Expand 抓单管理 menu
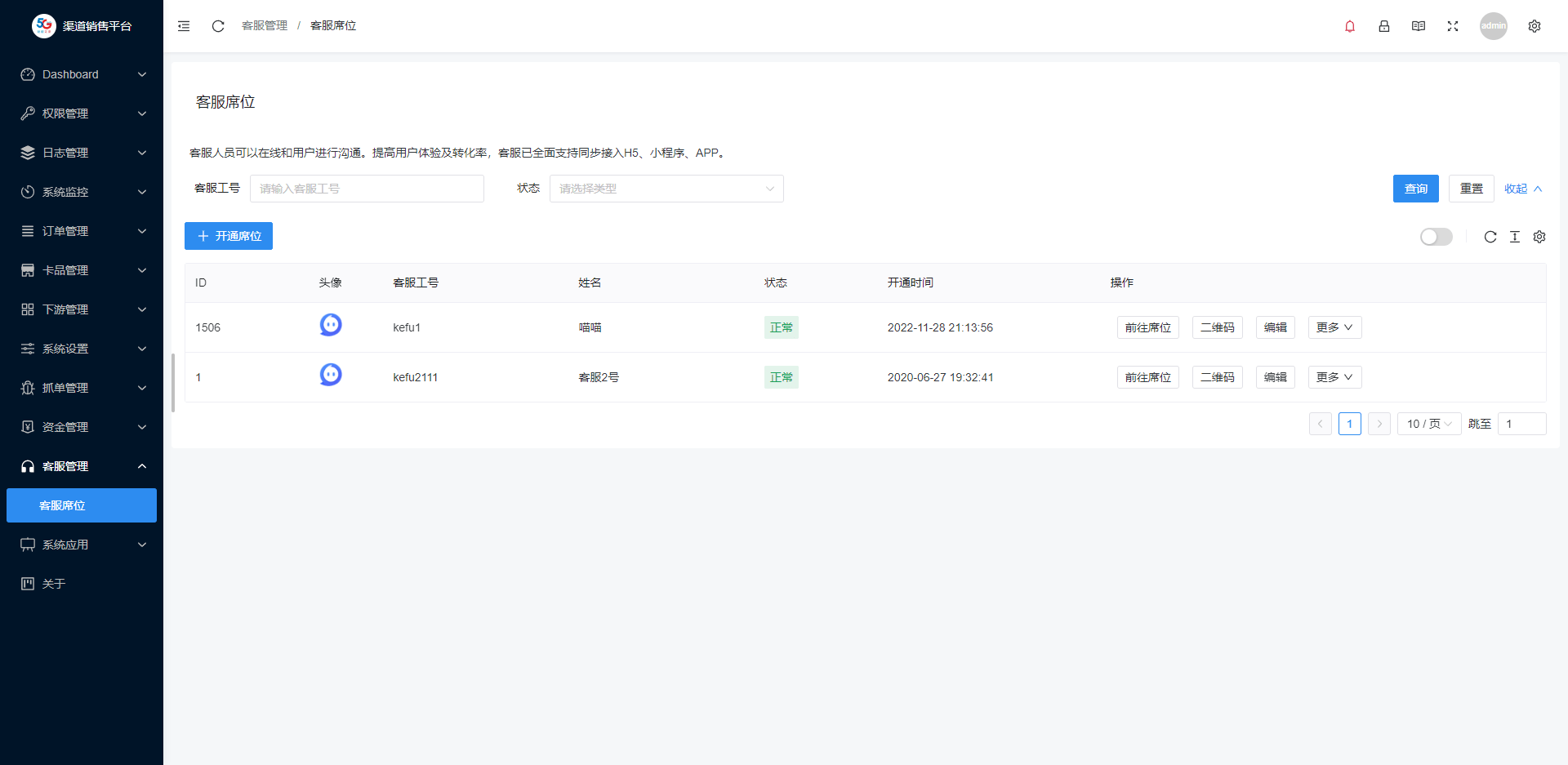 (82, 388)
